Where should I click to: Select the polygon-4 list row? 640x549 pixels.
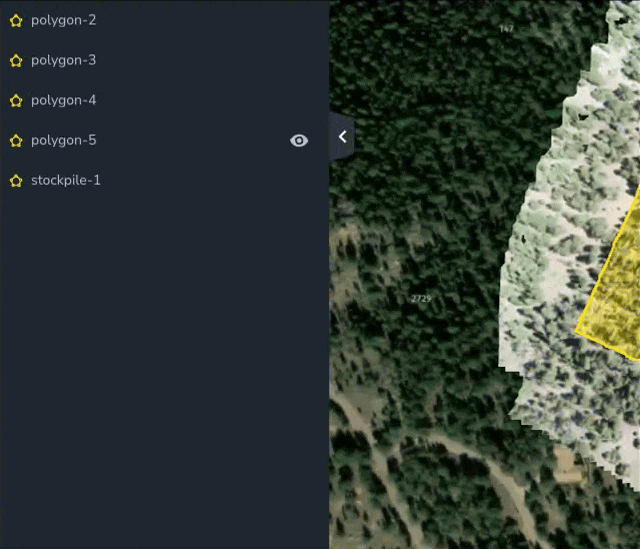click(x=164, y=100)
